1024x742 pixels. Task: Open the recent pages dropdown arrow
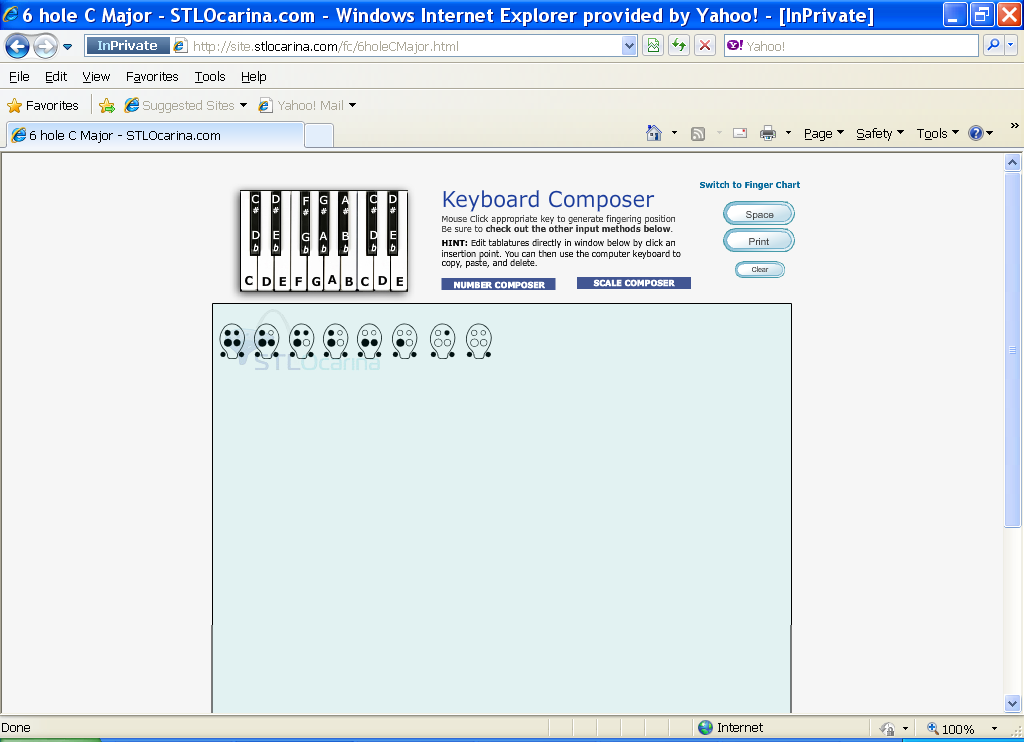(x=67, y=47)
